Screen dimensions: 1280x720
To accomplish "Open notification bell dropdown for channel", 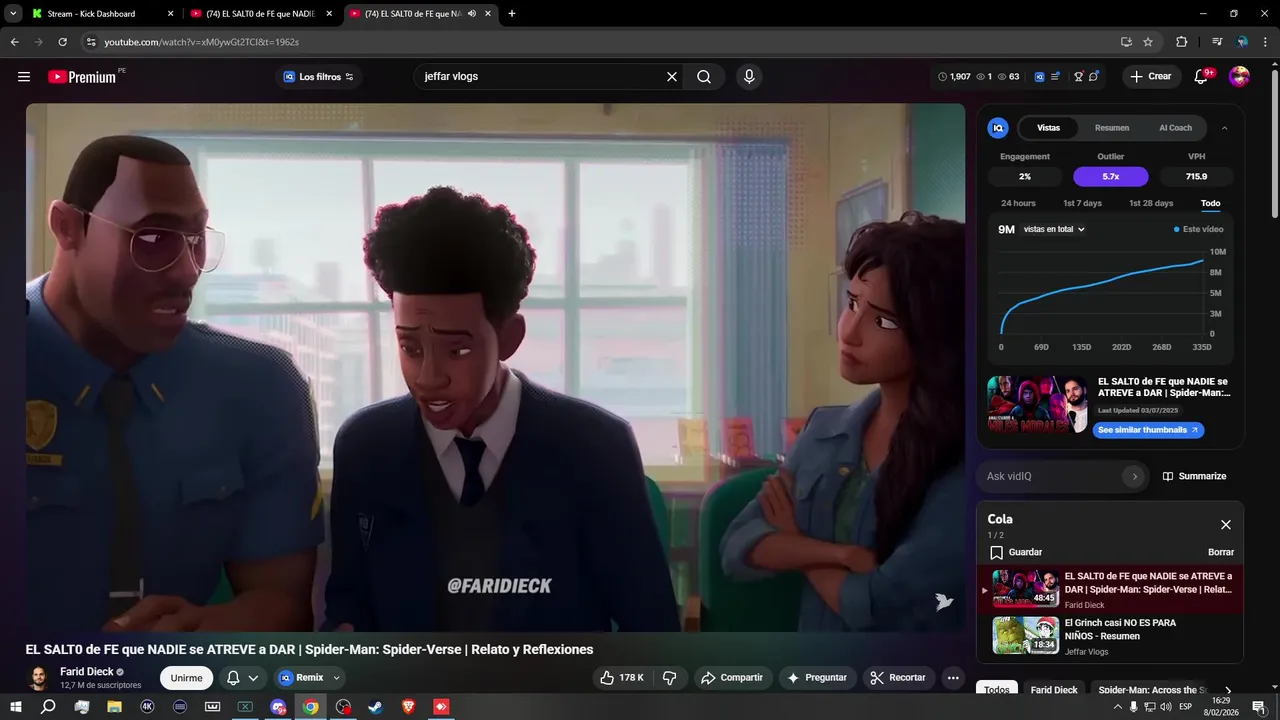I will coord(242,678).
